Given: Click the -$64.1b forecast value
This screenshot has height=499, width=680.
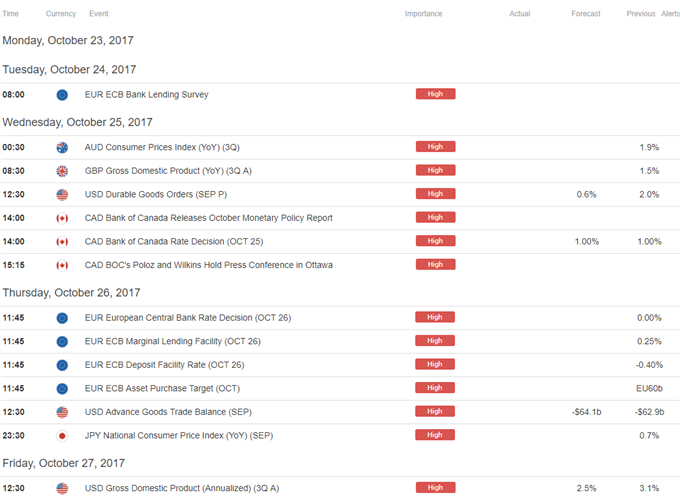Looking at the screenshot, I should (586, 412).
